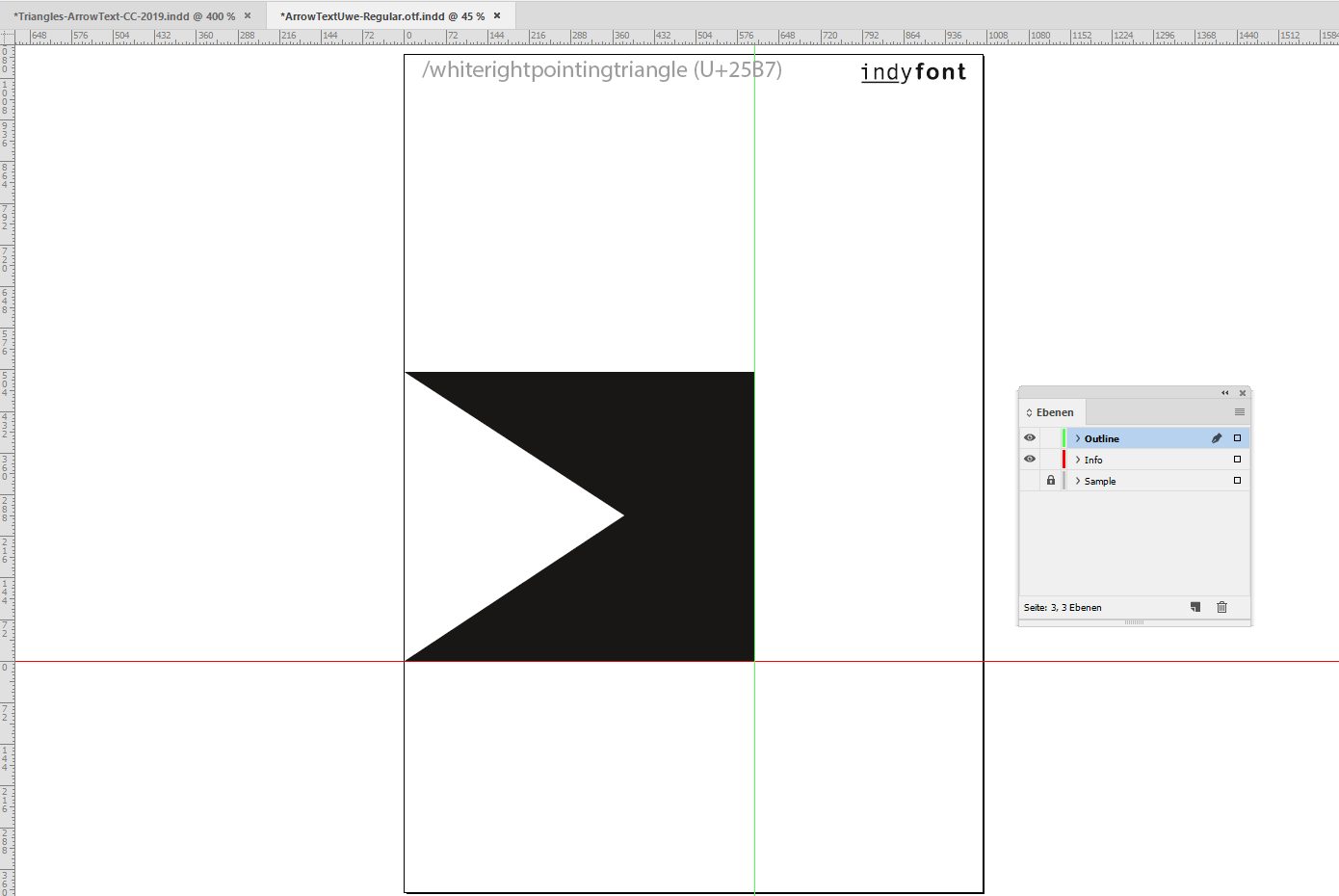Expand the Info layer chevron
The width and height of the screenshot is (1339, 896).
[x=1078, y=460]
